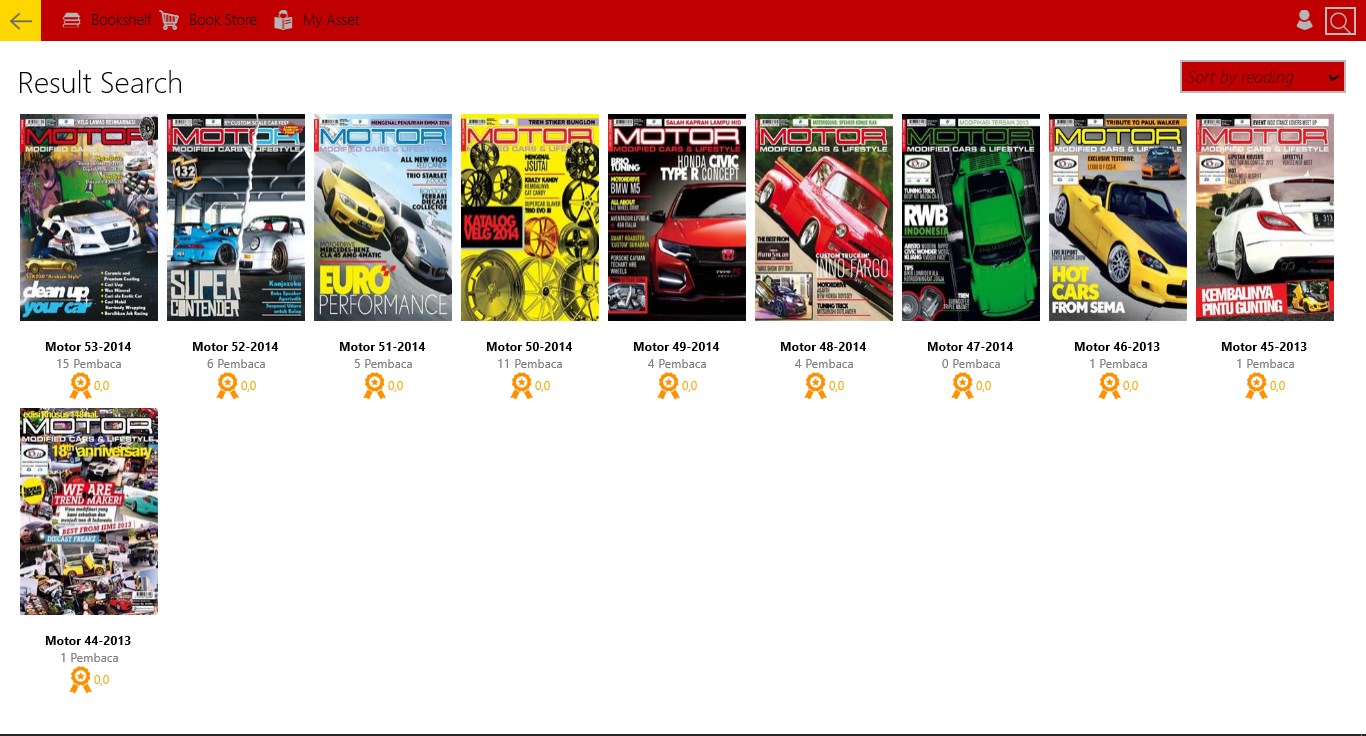Click the 5 Pembaca reader count

383,364
